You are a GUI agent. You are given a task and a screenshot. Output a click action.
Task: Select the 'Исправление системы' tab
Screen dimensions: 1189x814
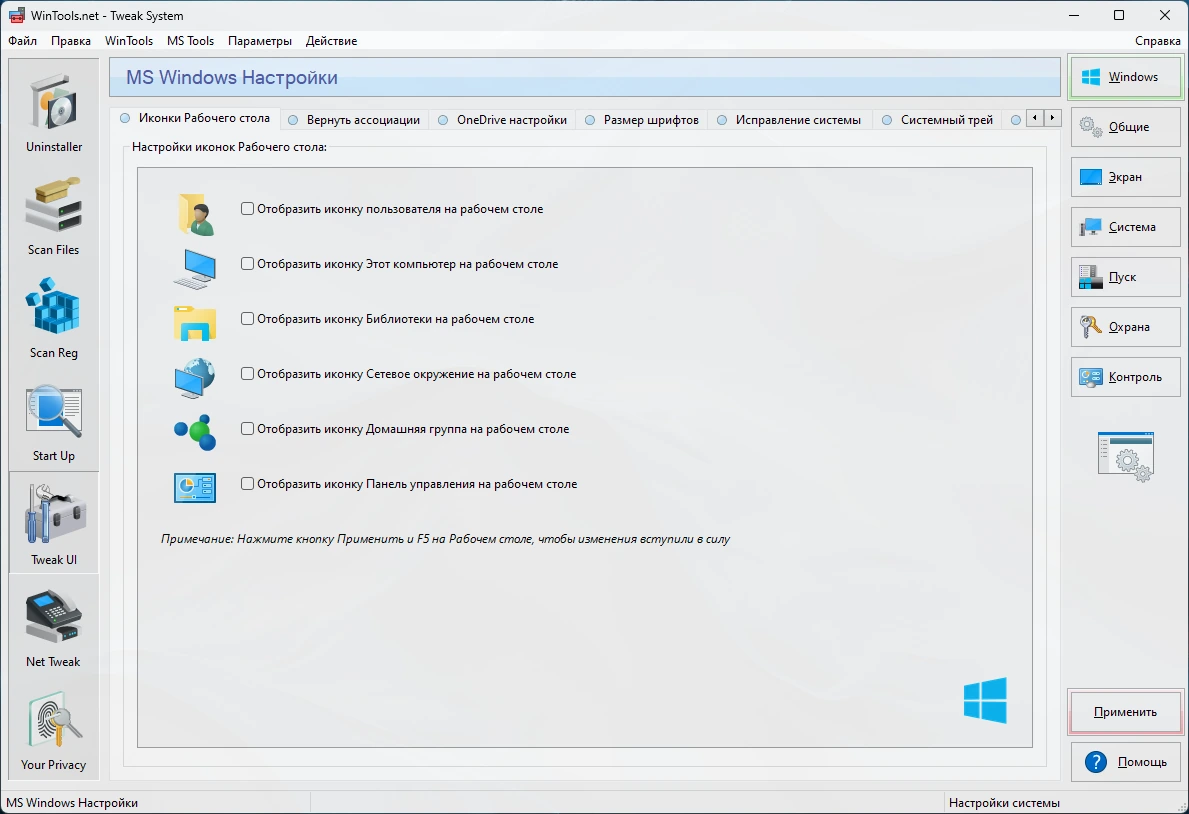(789, 120)
